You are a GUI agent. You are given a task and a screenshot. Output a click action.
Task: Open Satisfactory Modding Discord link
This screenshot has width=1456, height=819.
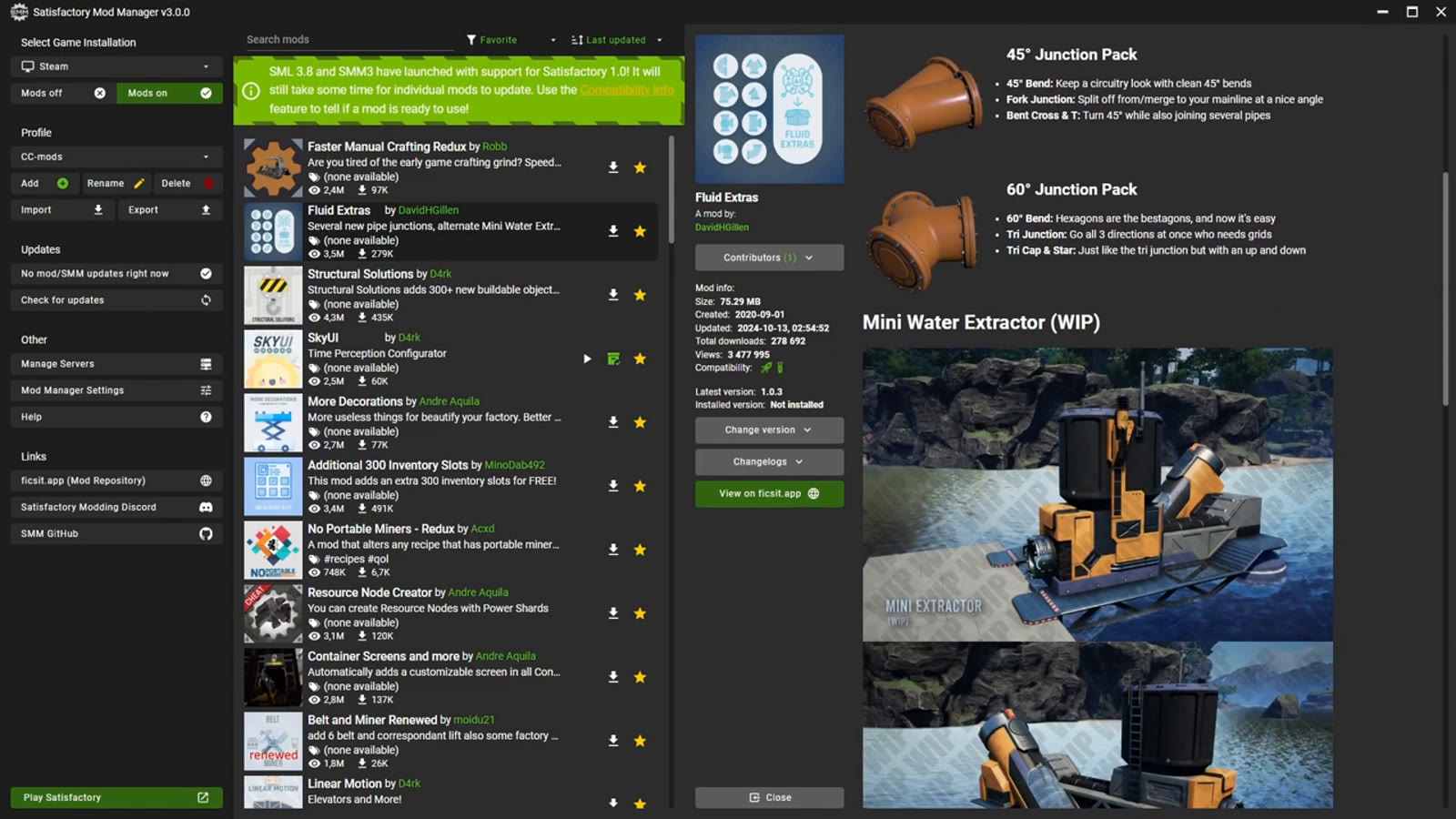[x=116, y=507]
